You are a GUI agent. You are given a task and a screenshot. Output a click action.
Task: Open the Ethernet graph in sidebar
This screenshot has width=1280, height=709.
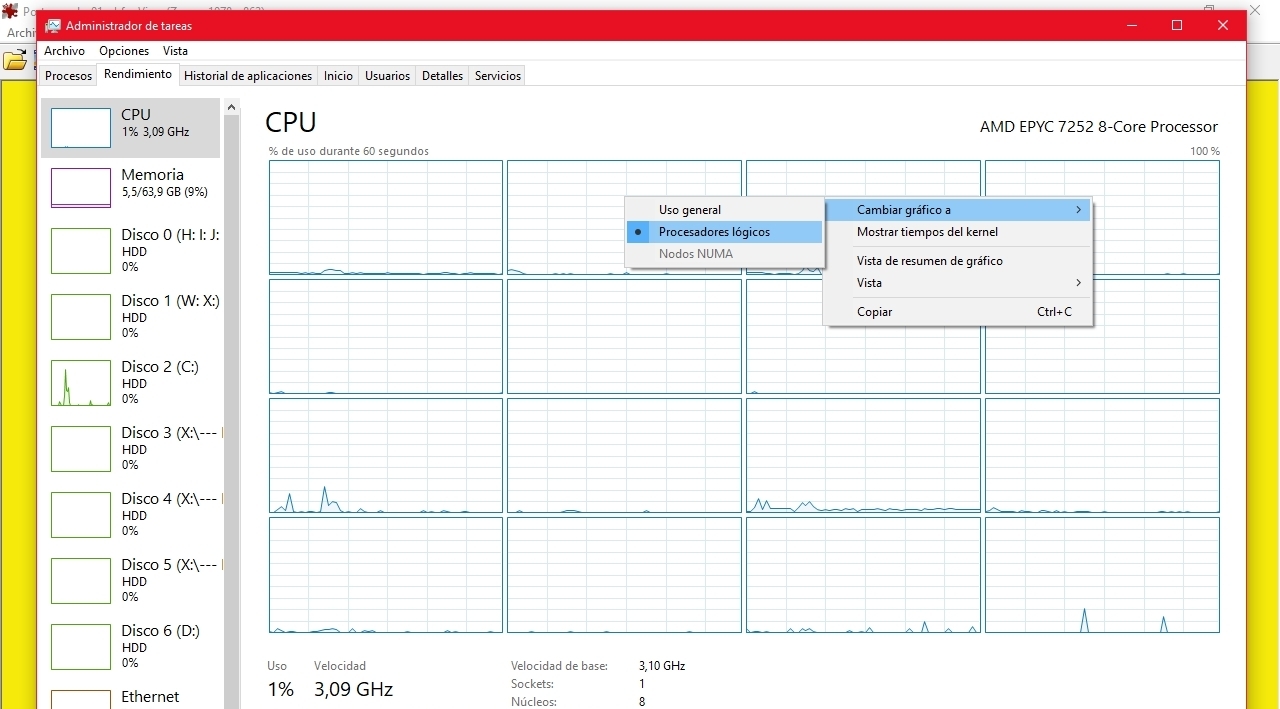[x=81, y=699]
